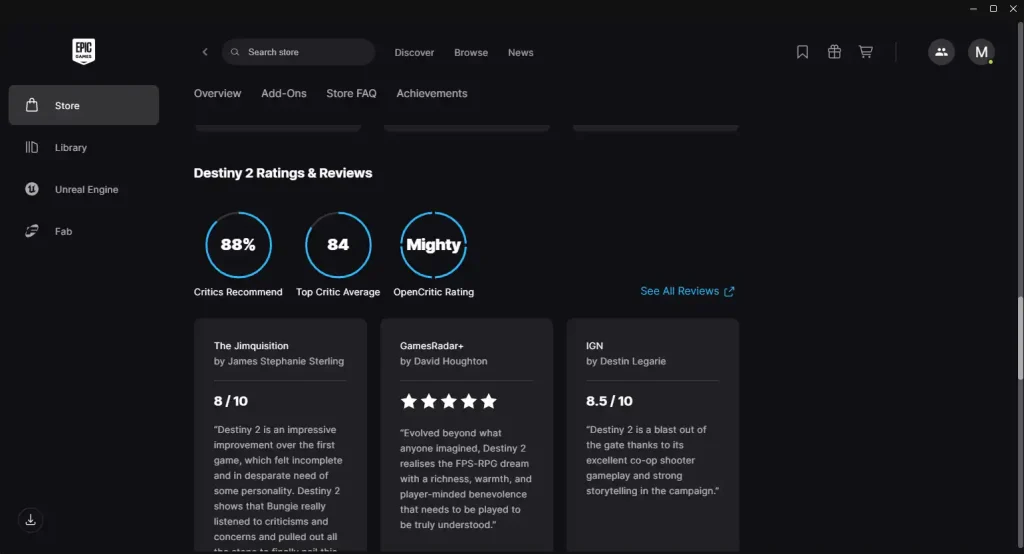Click 'by David Houghton' byline
The width and height of the screenshot is (1024, 554).
443,361
